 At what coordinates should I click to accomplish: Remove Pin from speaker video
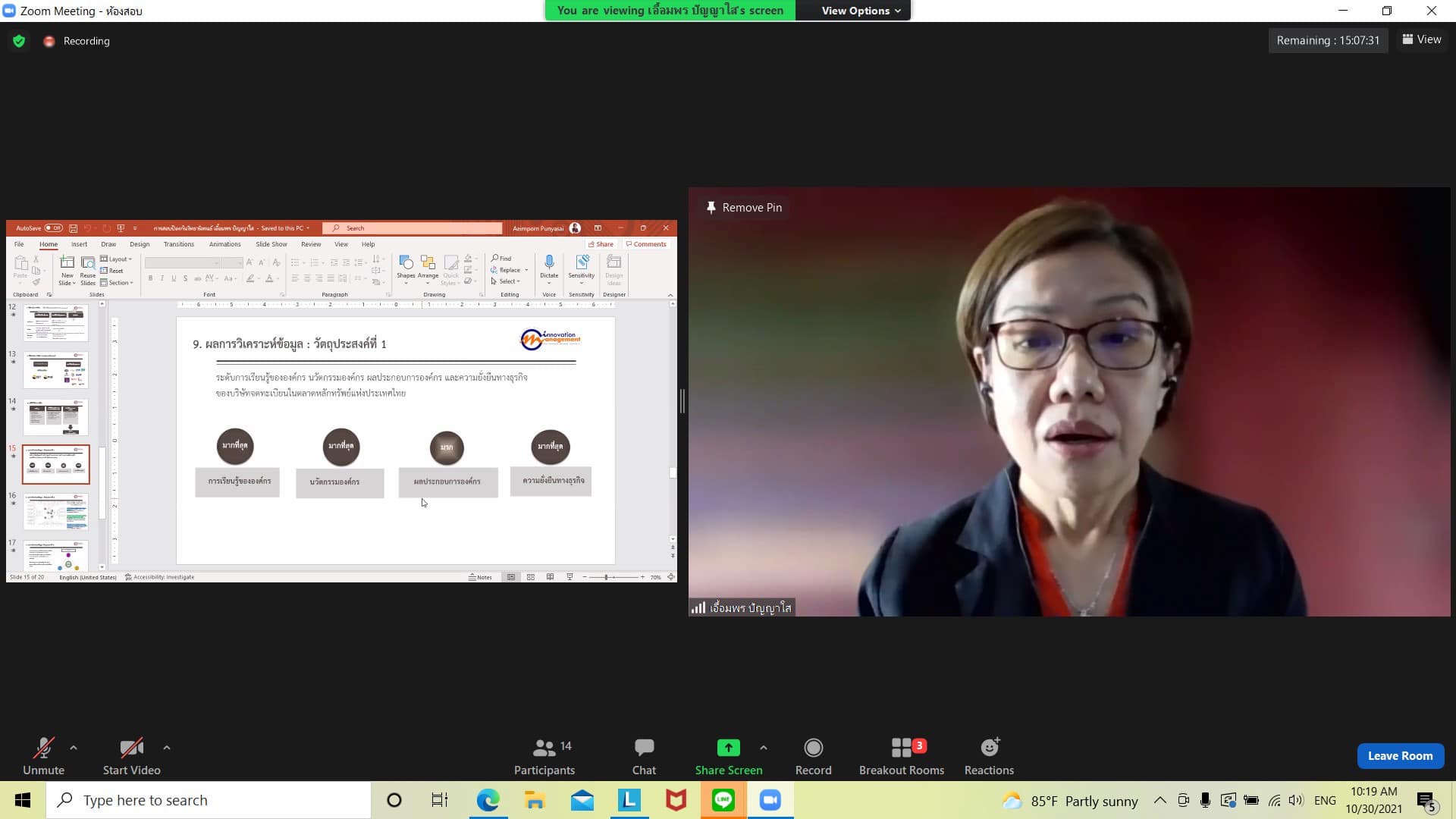(744, 208)
